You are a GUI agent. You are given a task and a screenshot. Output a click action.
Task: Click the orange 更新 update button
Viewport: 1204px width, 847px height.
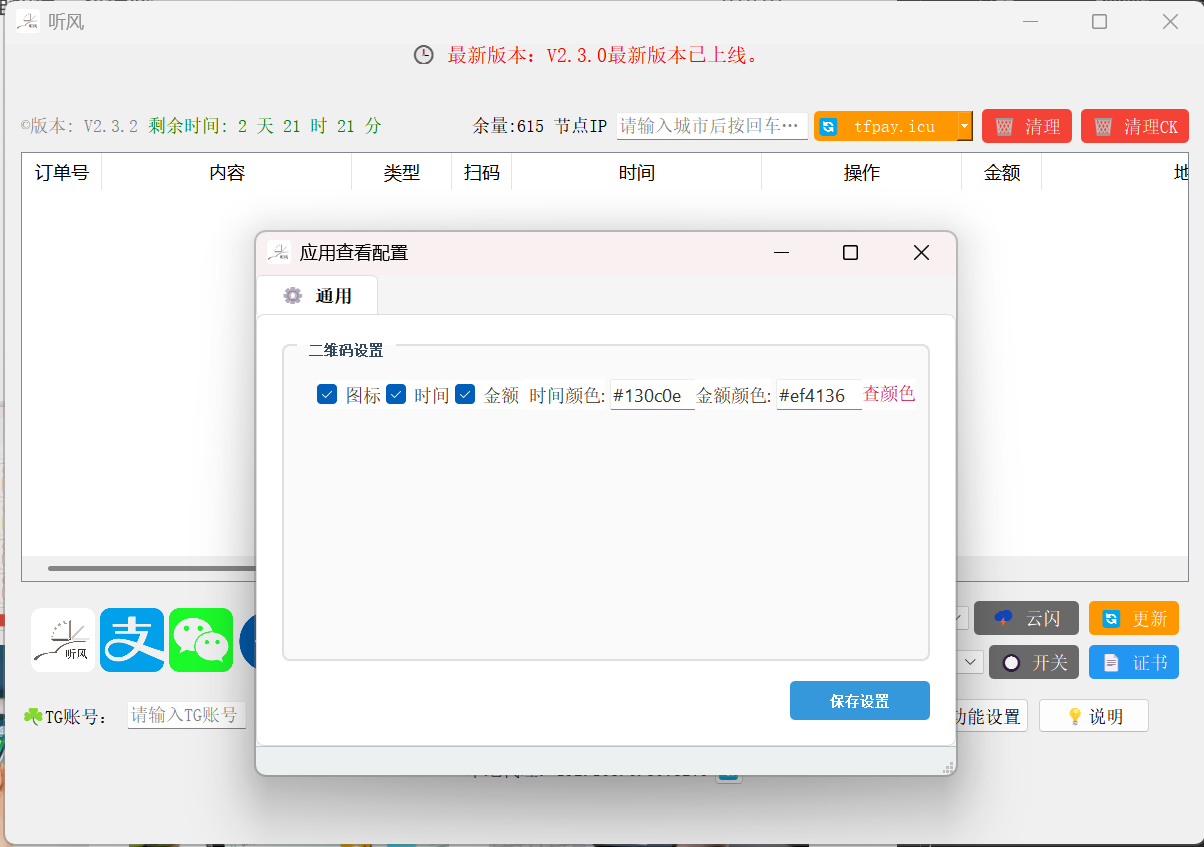coord(1133,619)
